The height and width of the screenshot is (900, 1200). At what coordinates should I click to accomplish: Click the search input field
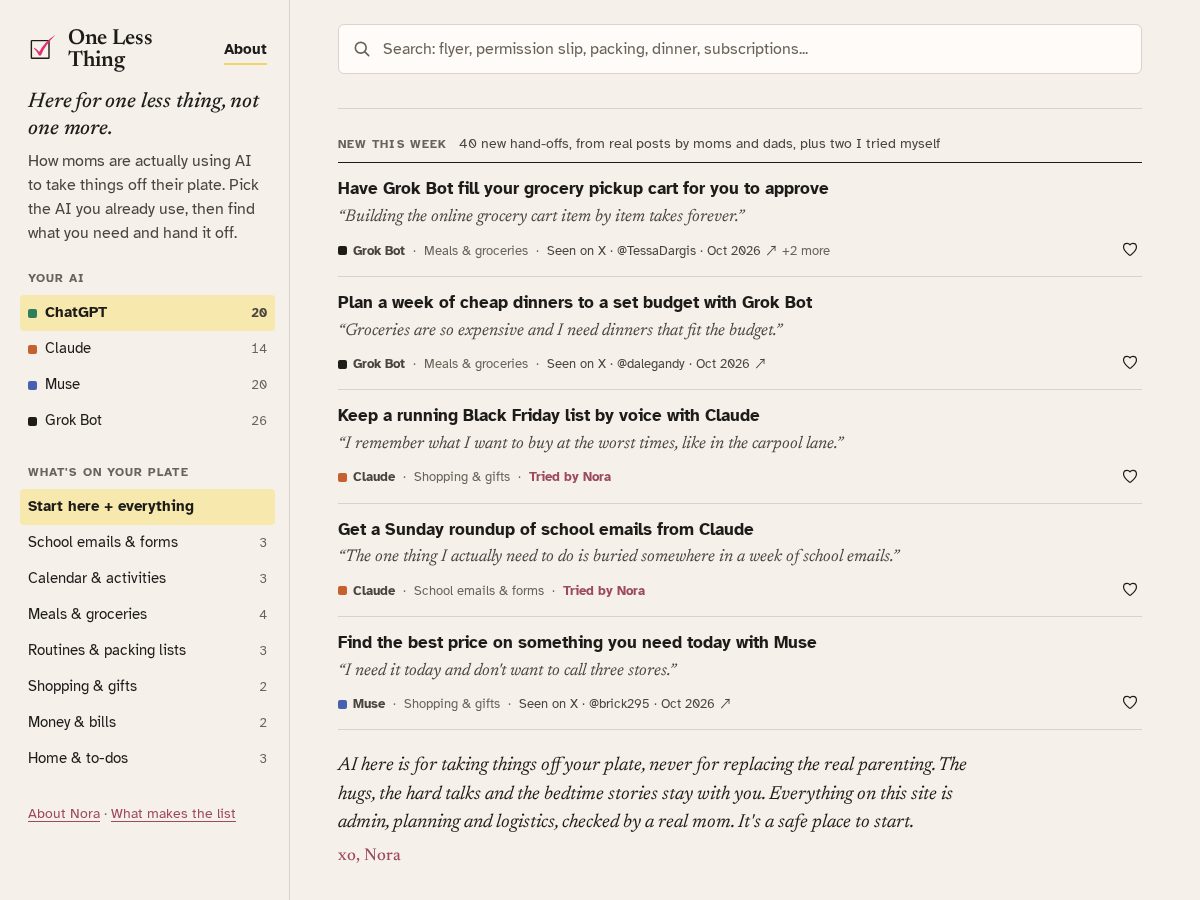(740, 49)
